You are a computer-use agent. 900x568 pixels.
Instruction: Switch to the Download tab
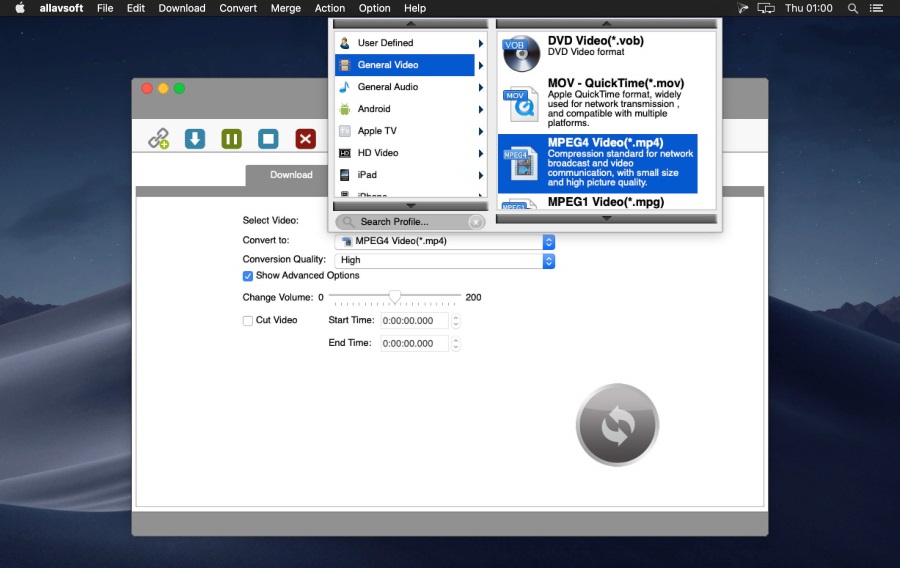pyautogui.click(x=291, y=175)
